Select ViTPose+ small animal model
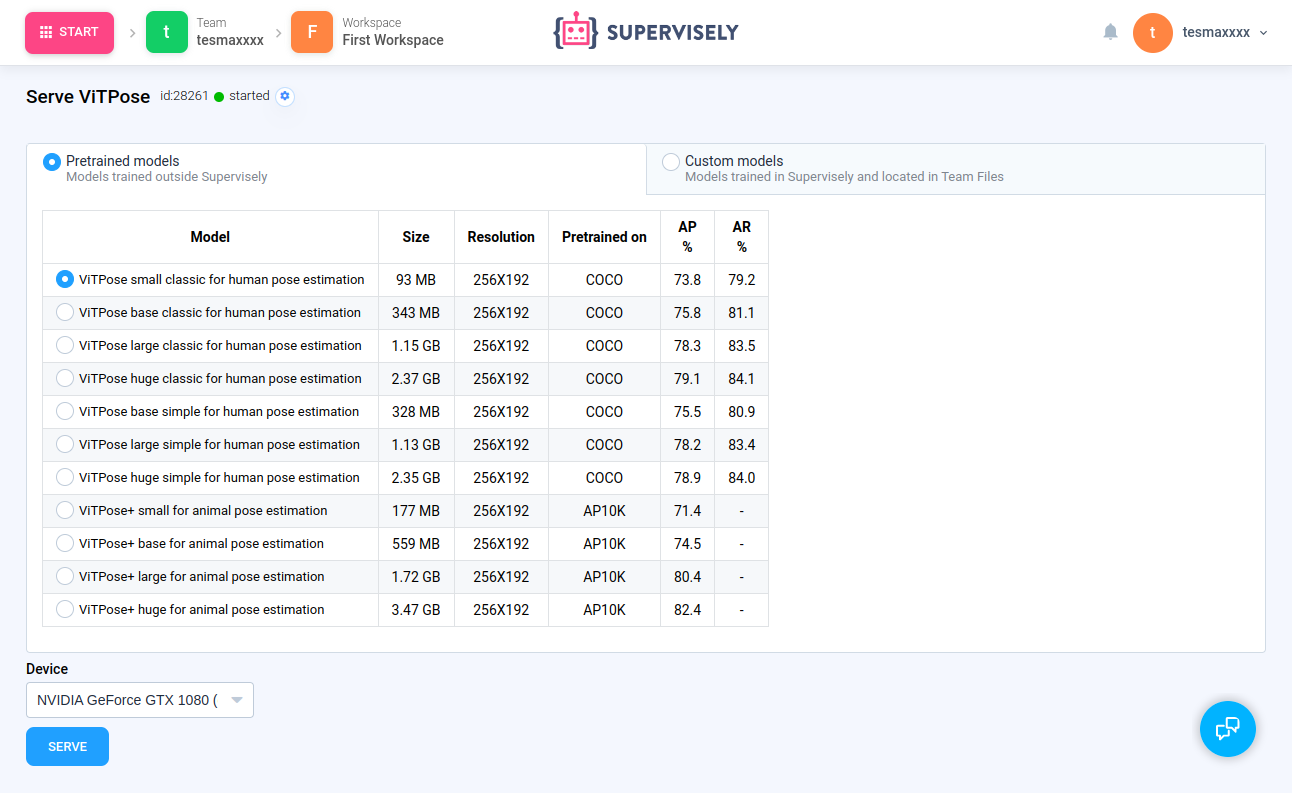 point(65,510)
